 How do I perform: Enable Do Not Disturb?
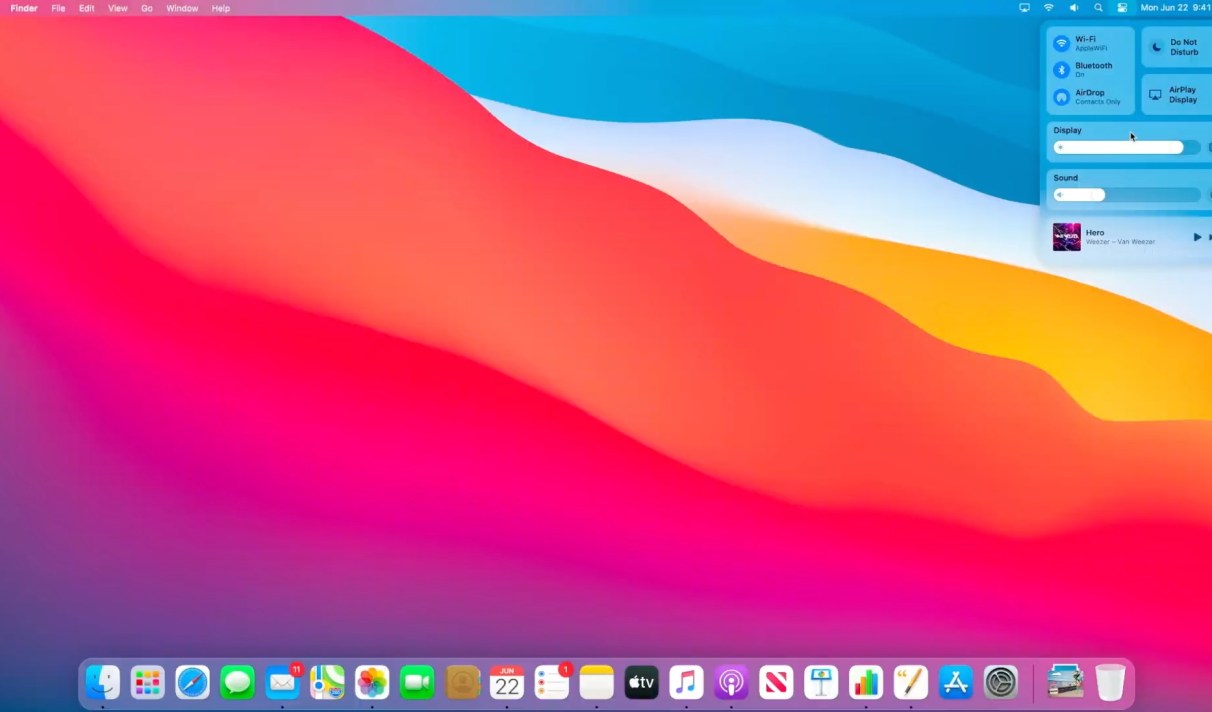click(1176, 47)
